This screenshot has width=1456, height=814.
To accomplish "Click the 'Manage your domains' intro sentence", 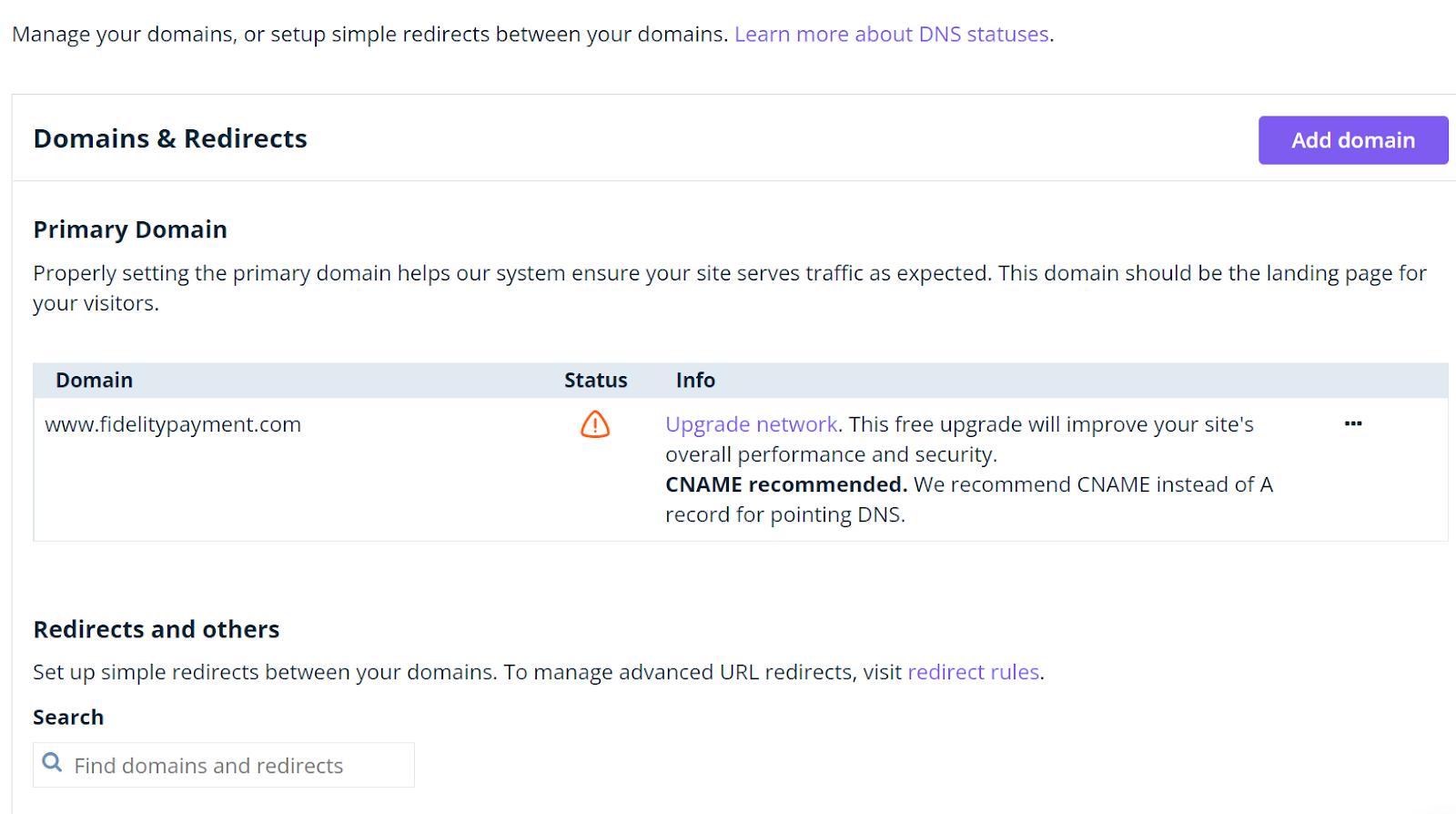I will pyautogui.click(x=370, y=35).
